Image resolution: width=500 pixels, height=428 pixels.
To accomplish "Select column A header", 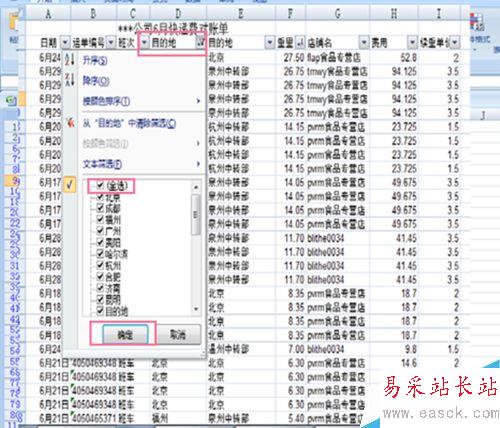I will tap(48, 14).
